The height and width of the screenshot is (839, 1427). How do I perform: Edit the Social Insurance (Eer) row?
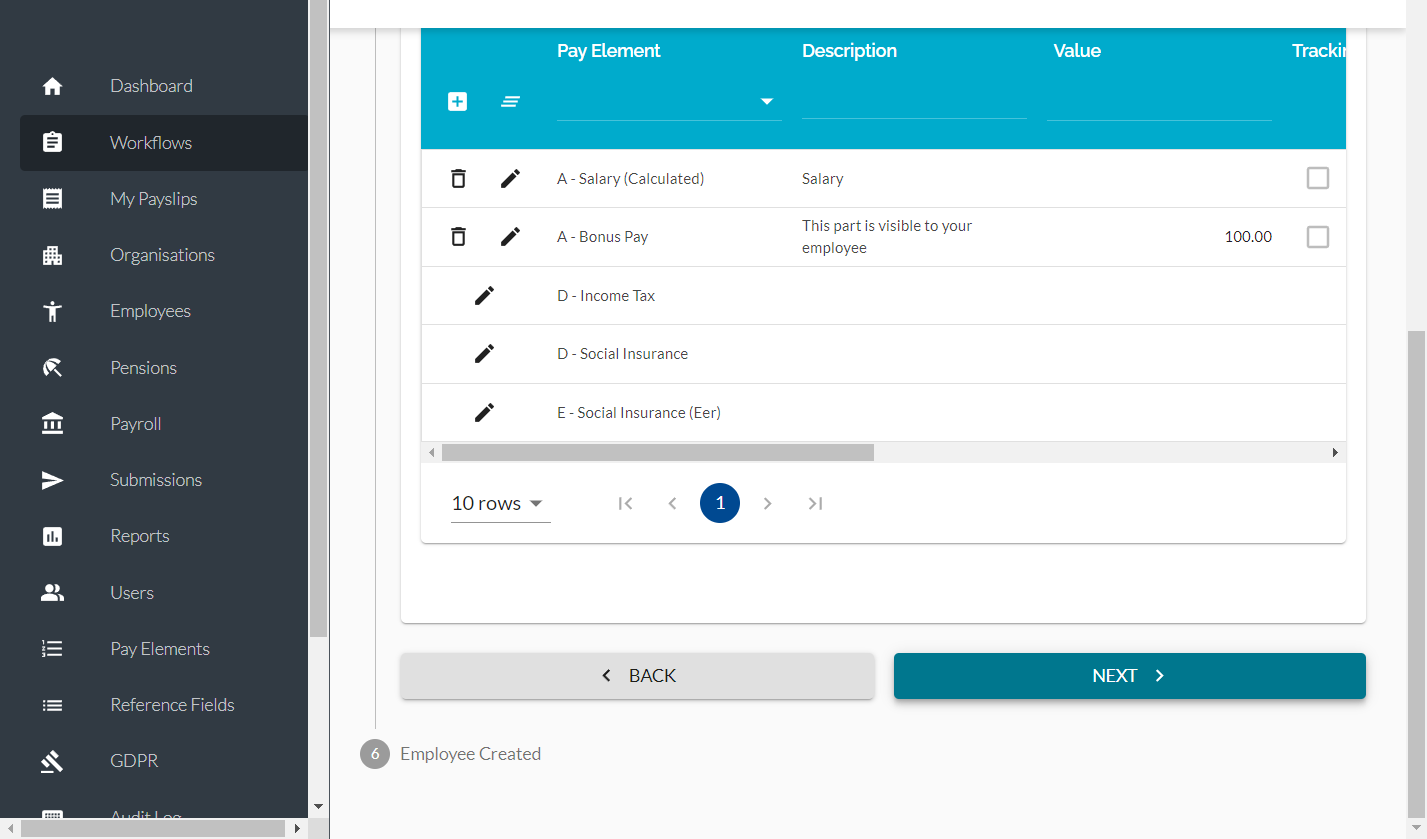coord(484,412)
